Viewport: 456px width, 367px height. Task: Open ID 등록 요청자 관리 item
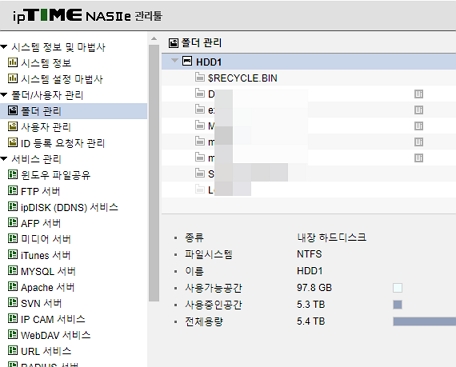coord(63,143)
